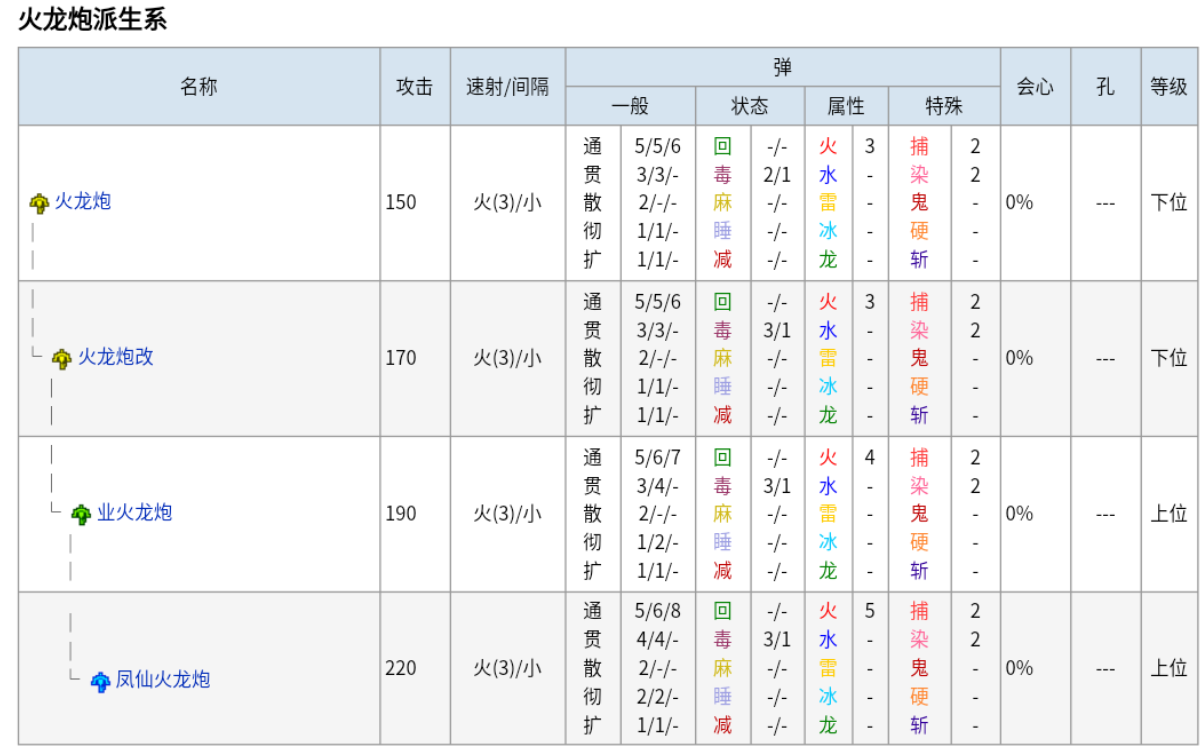
Task: Click the --- slots cell for 业火龙炮
Action: pyautogui.click(x=1105, y=514)
